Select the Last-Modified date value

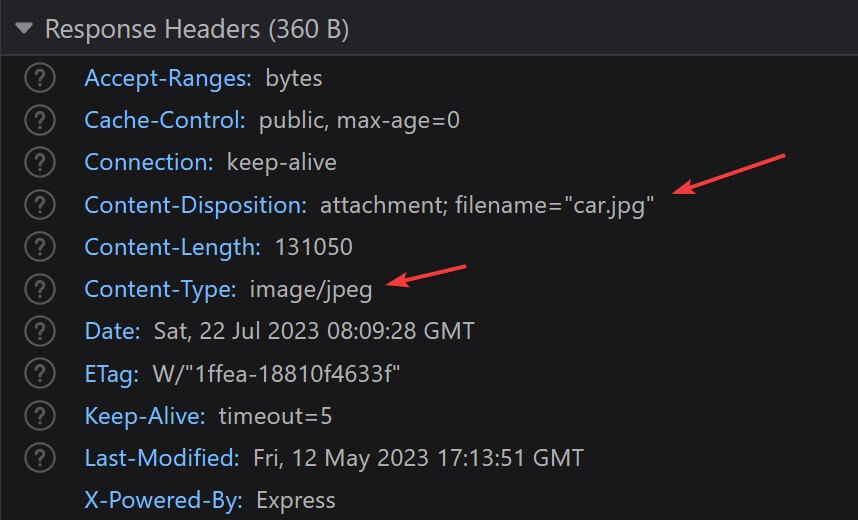pos(419,458)
